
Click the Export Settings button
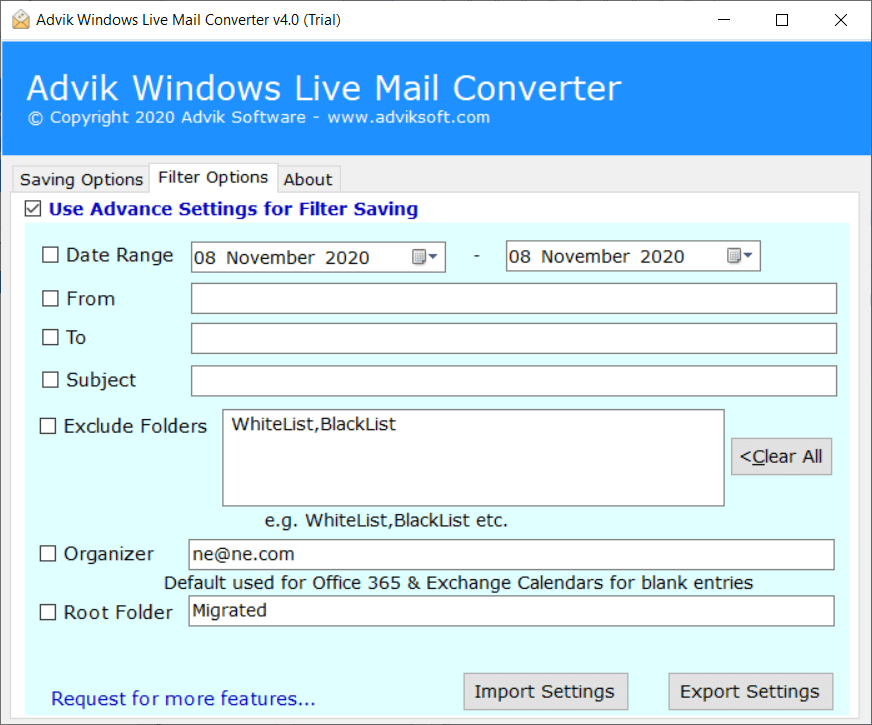(750, 691)
